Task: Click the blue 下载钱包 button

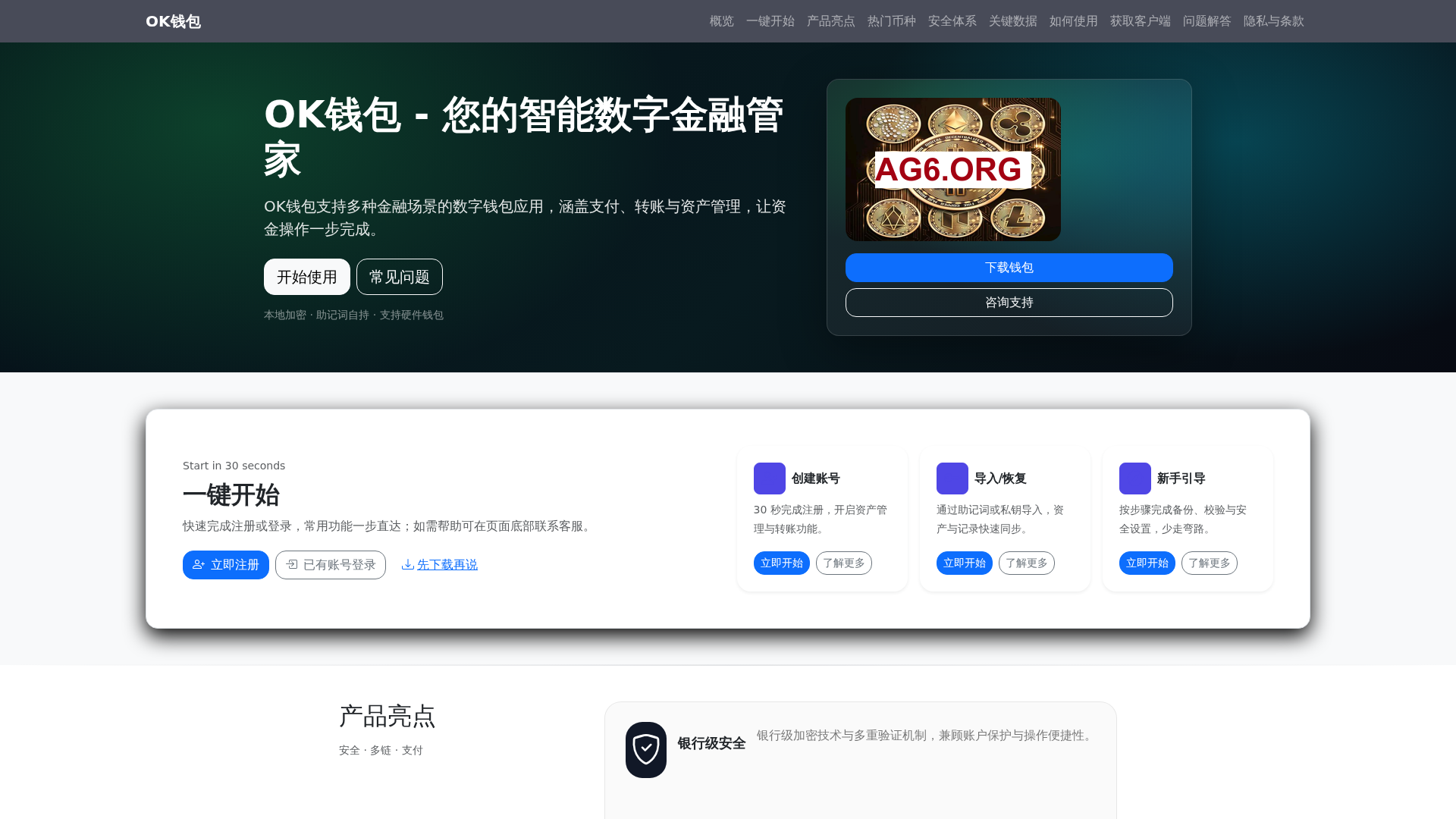Action: [1009, 268]
